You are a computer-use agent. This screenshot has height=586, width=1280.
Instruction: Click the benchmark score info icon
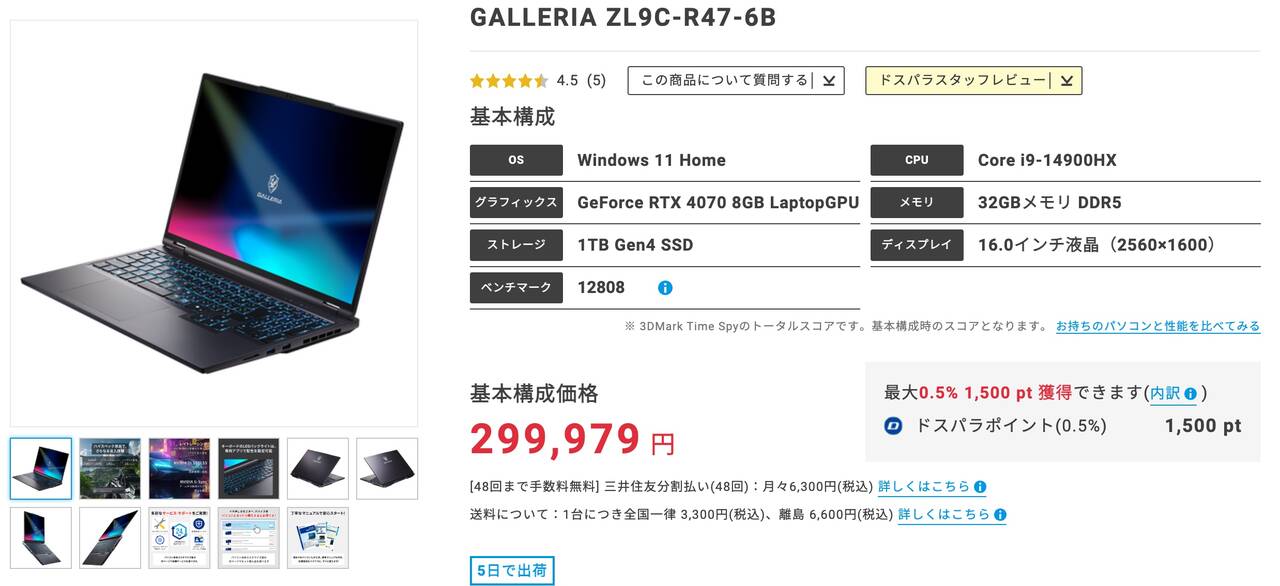pyautogui.click(x=665, y=288)
